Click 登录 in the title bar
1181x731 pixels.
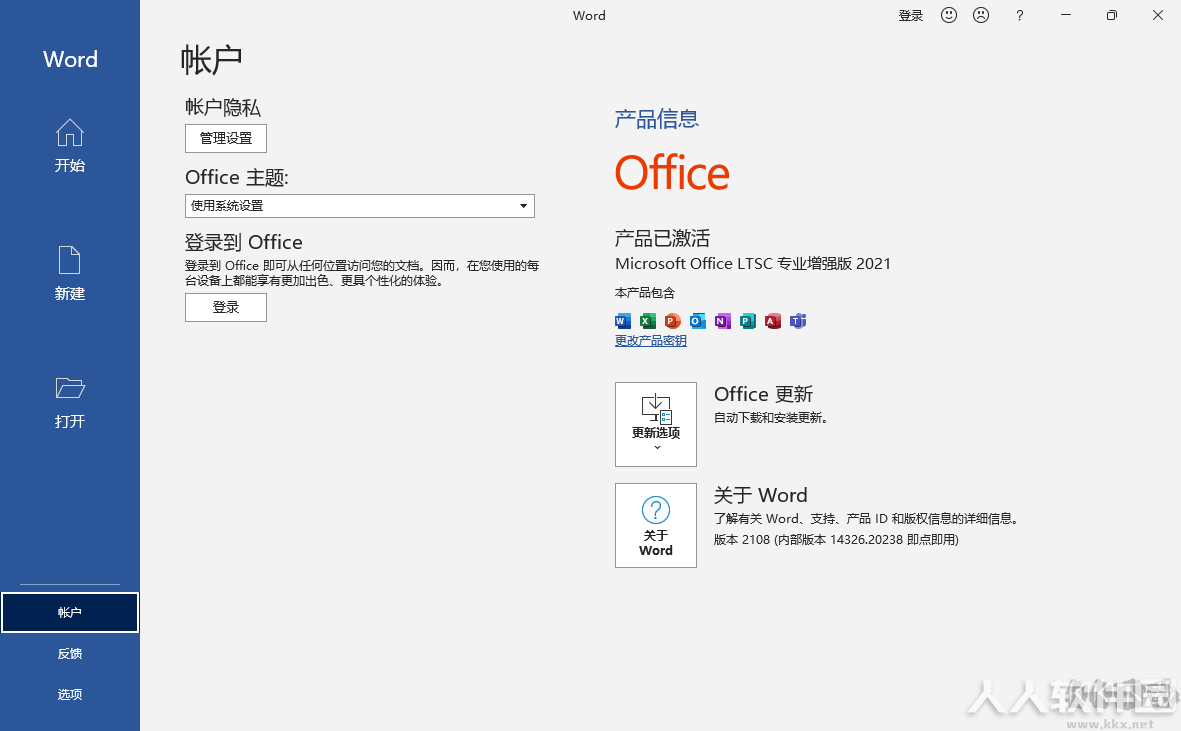911,15
